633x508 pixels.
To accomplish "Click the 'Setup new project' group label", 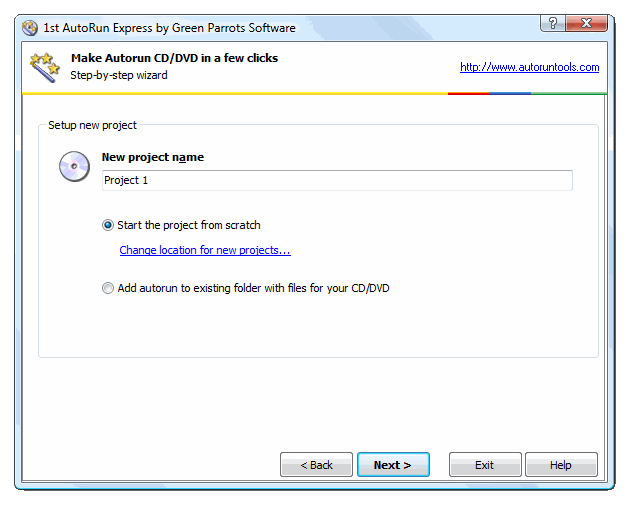I will tap(92, 125).
